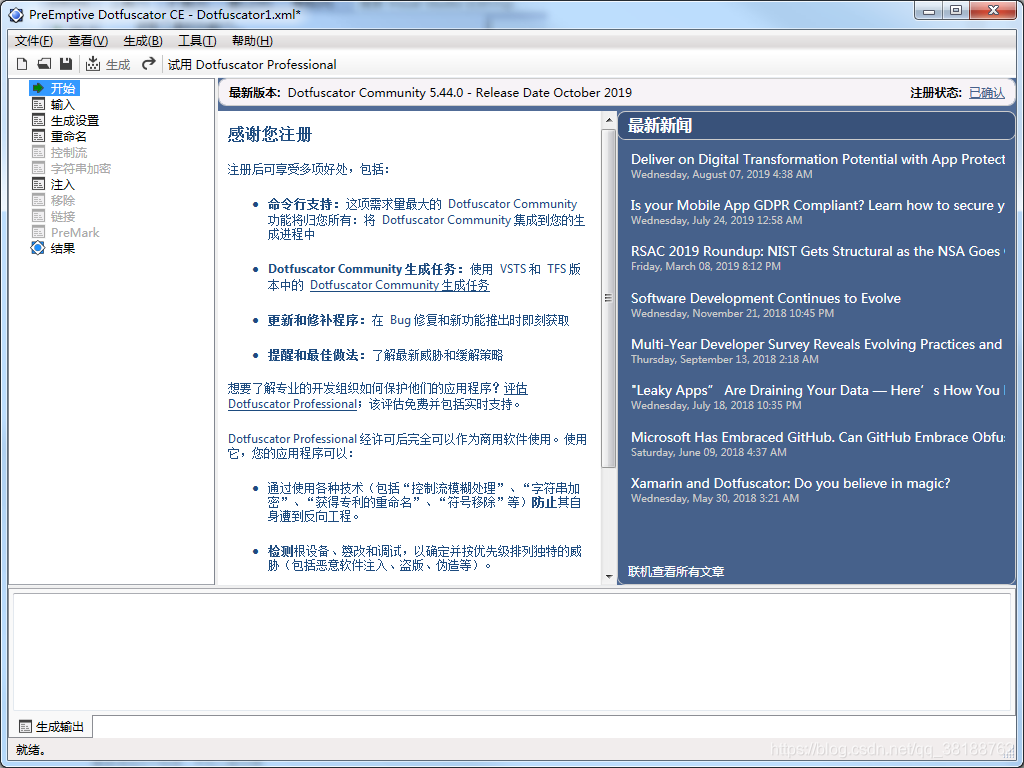
Task: Open the Dotfuscator Community 生成任务 link
Action: [x=400, y=285]
